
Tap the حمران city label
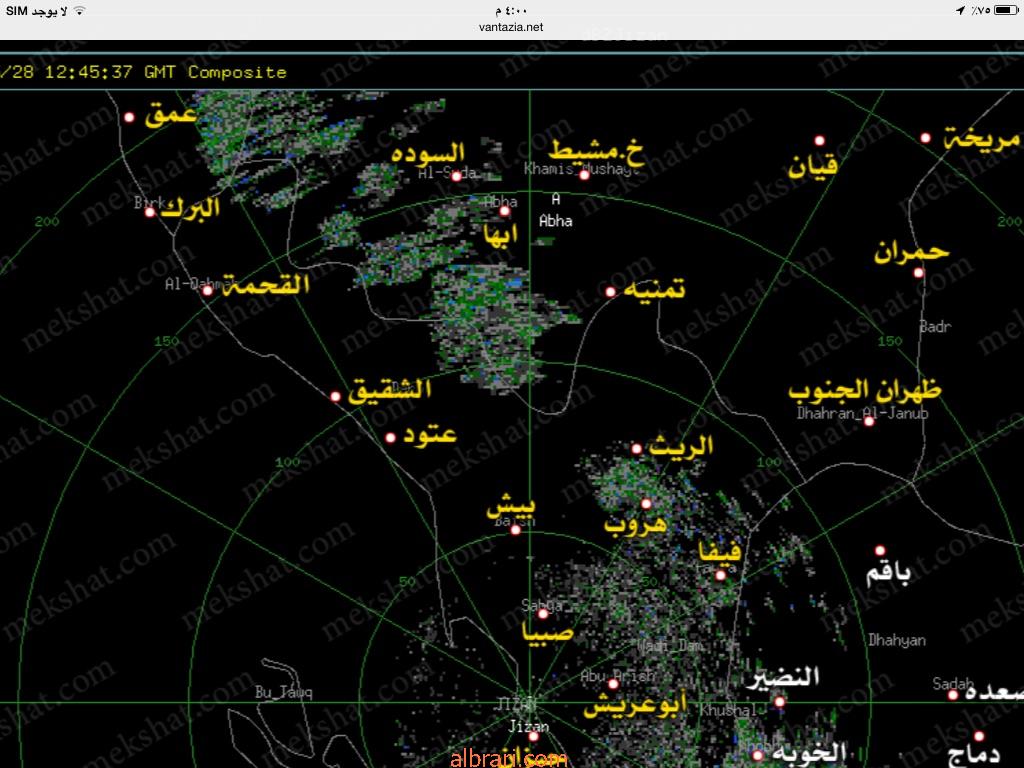[911, 251]
